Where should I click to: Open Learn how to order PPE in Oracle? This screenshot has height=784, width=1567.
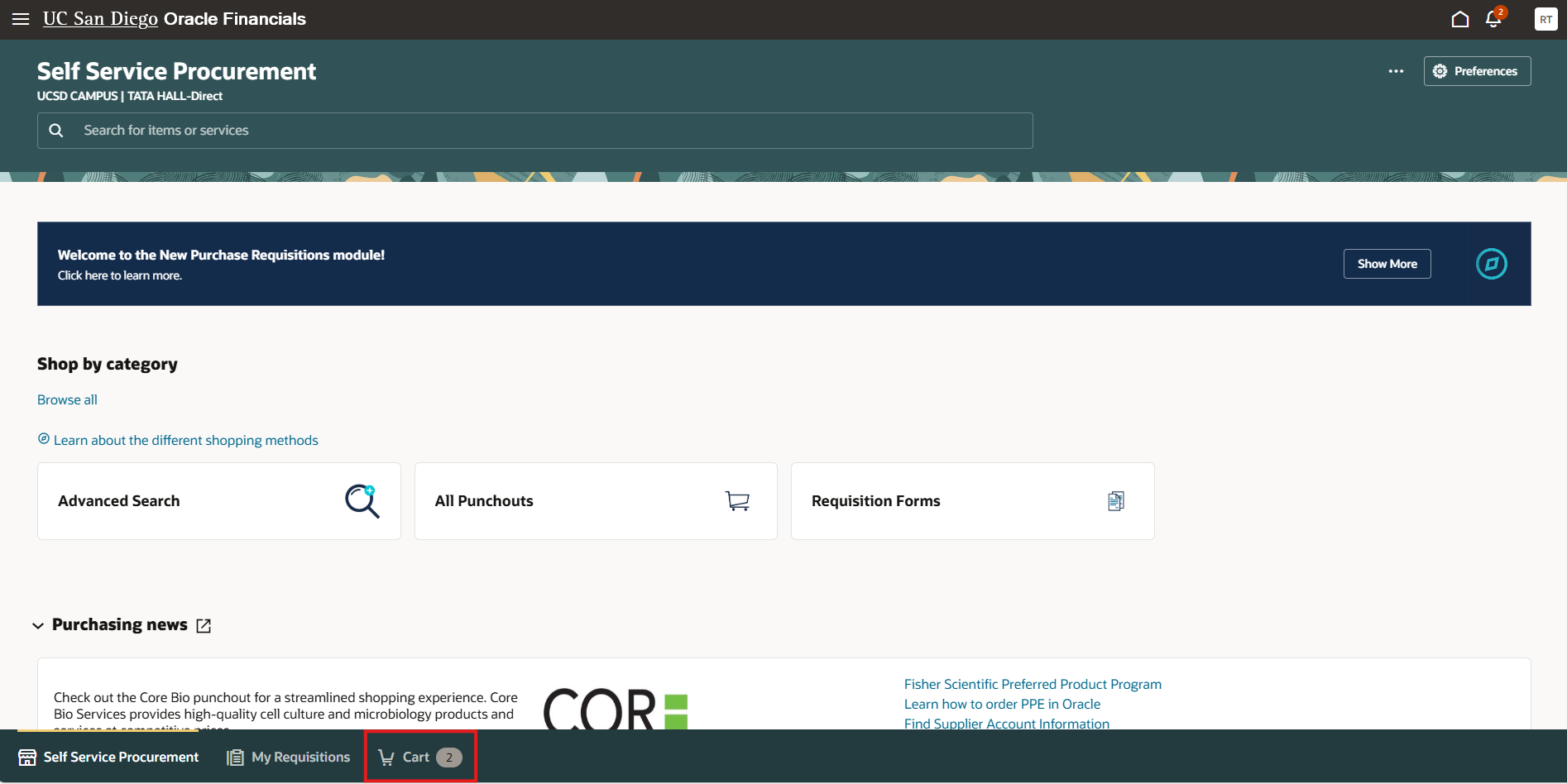1002,704
